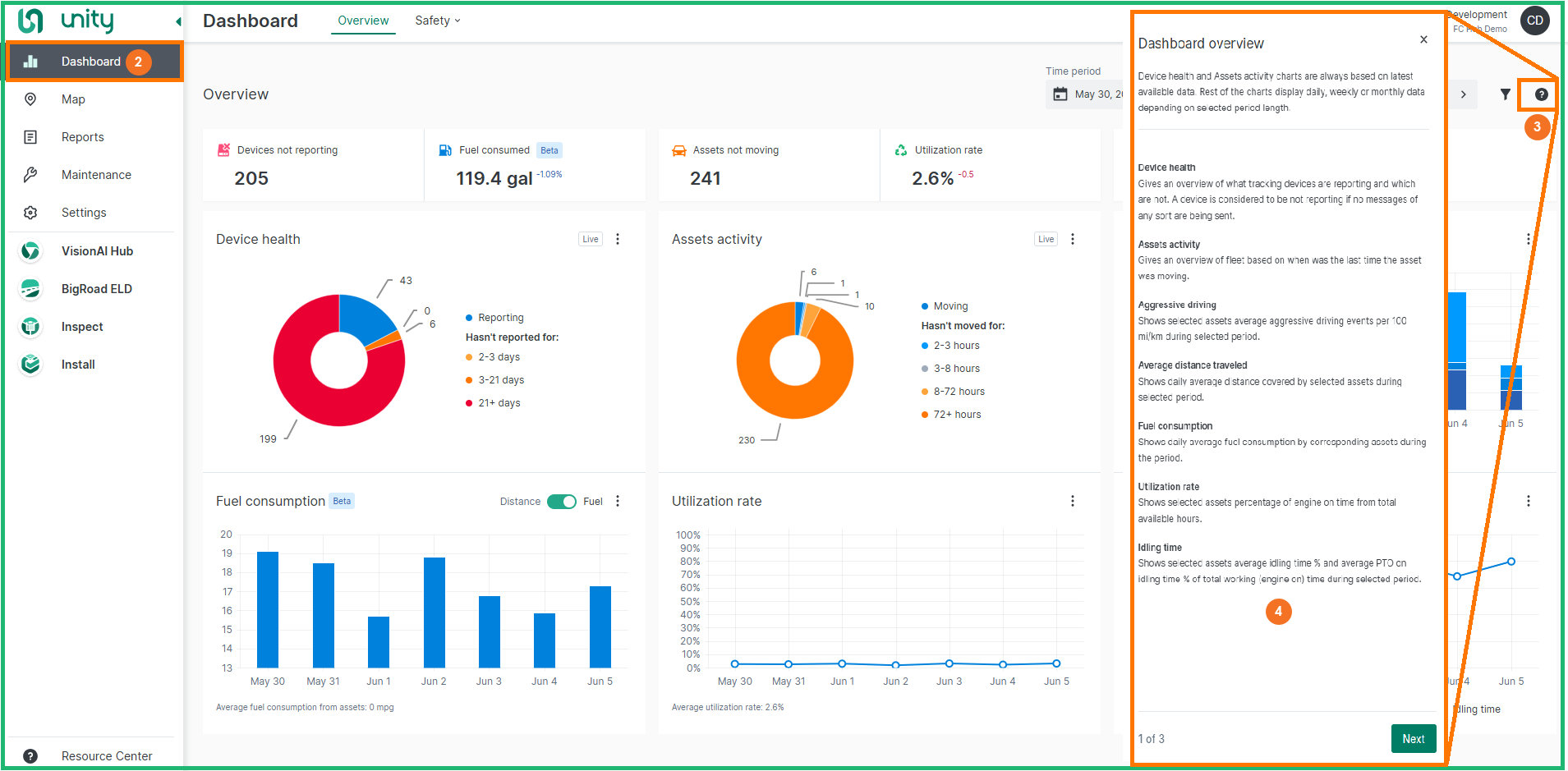1568x771 pixels.
Task: Switch to the Overview tab
Action: [362, 21]
